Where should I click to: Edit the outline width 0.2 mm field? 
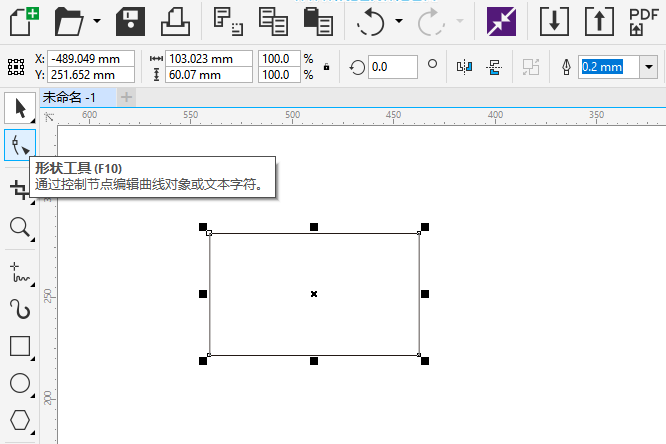[608, 67]
